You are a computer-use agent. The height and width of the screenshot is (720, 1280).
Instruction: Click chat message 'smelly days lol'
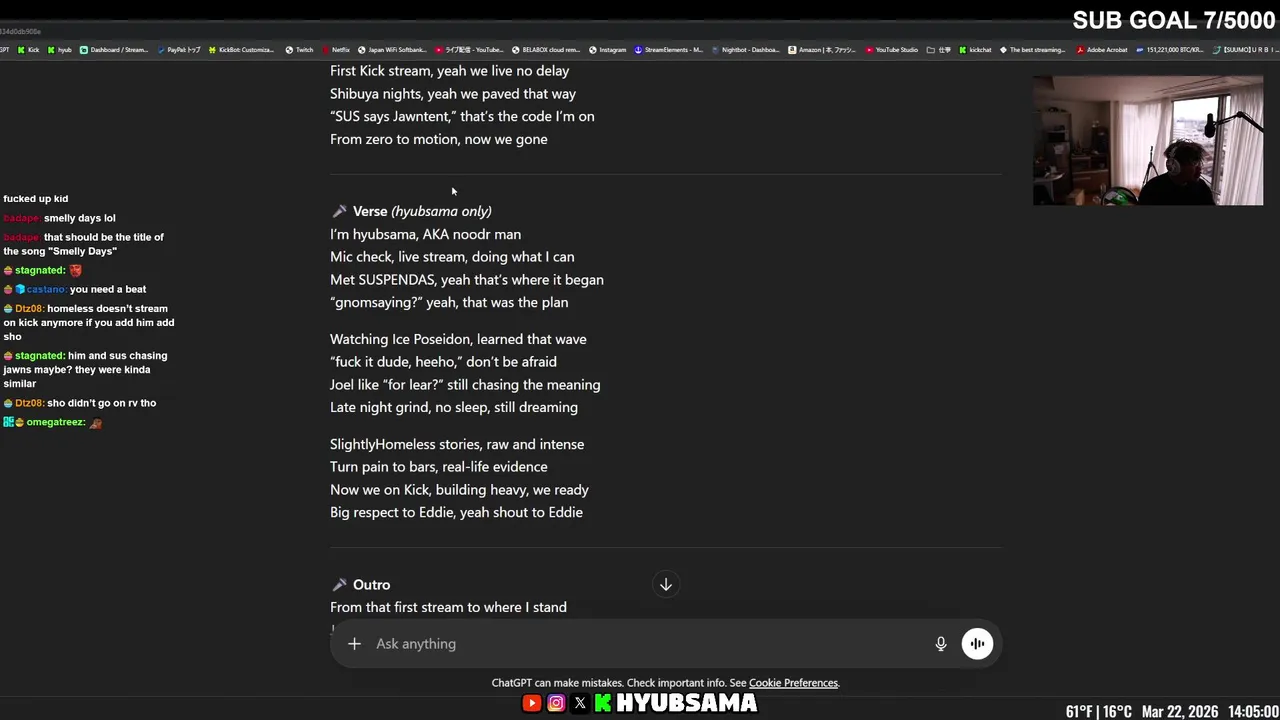click(x=80, y=218)
